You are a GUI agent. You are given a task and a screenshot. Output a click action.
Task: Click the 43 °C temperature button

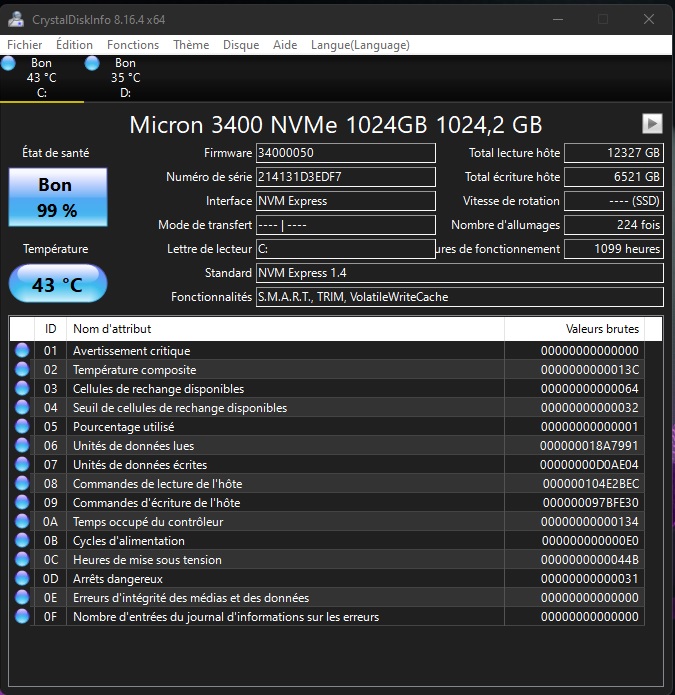[x=58, y=284]
